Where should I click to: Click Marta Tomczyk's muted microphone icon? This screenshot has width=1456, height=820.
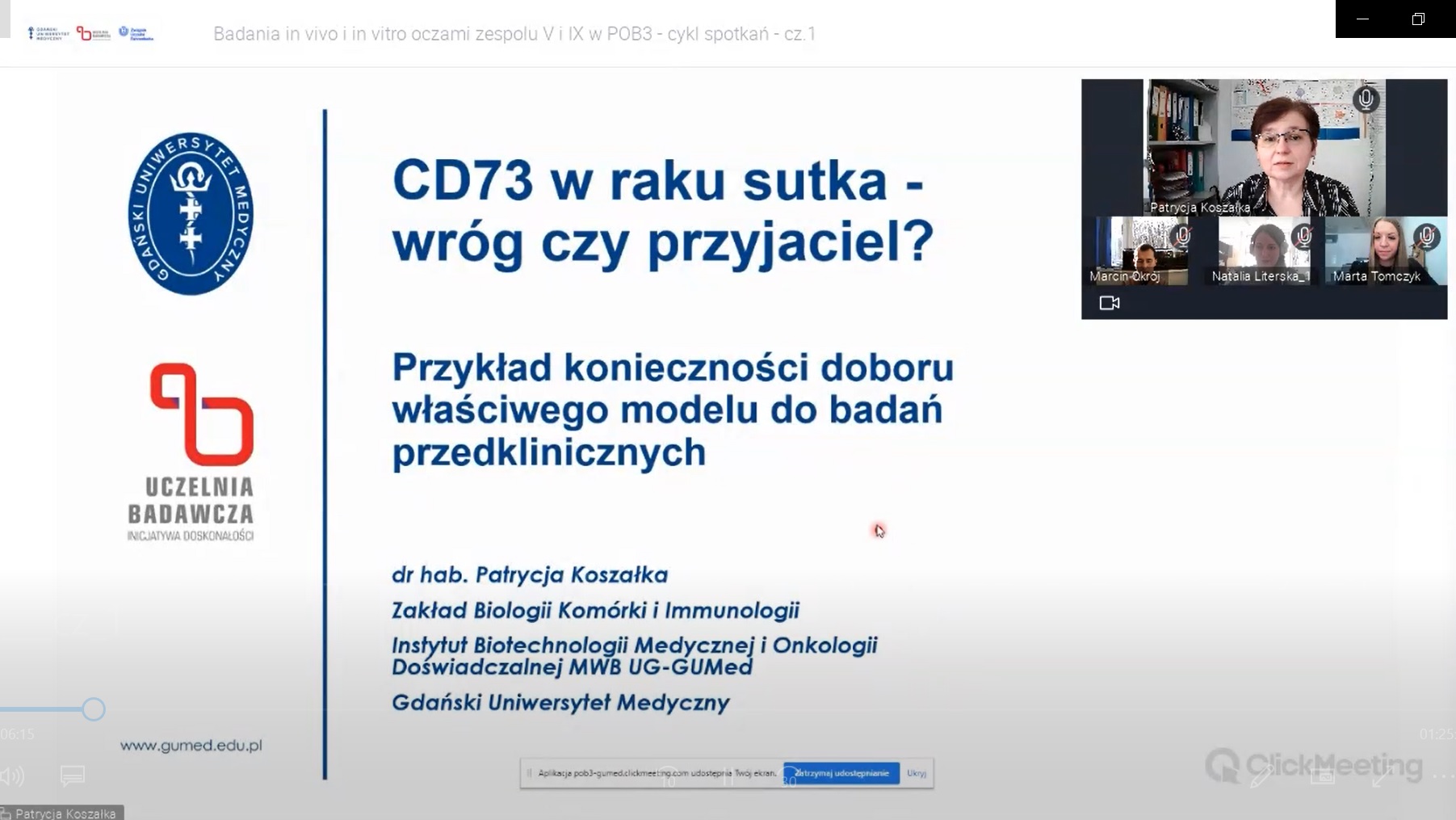[1427, 236]
